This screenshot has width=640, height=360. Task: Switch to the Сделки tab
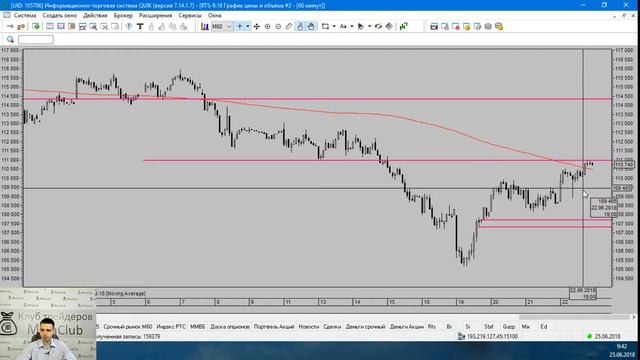coord(332,327)
